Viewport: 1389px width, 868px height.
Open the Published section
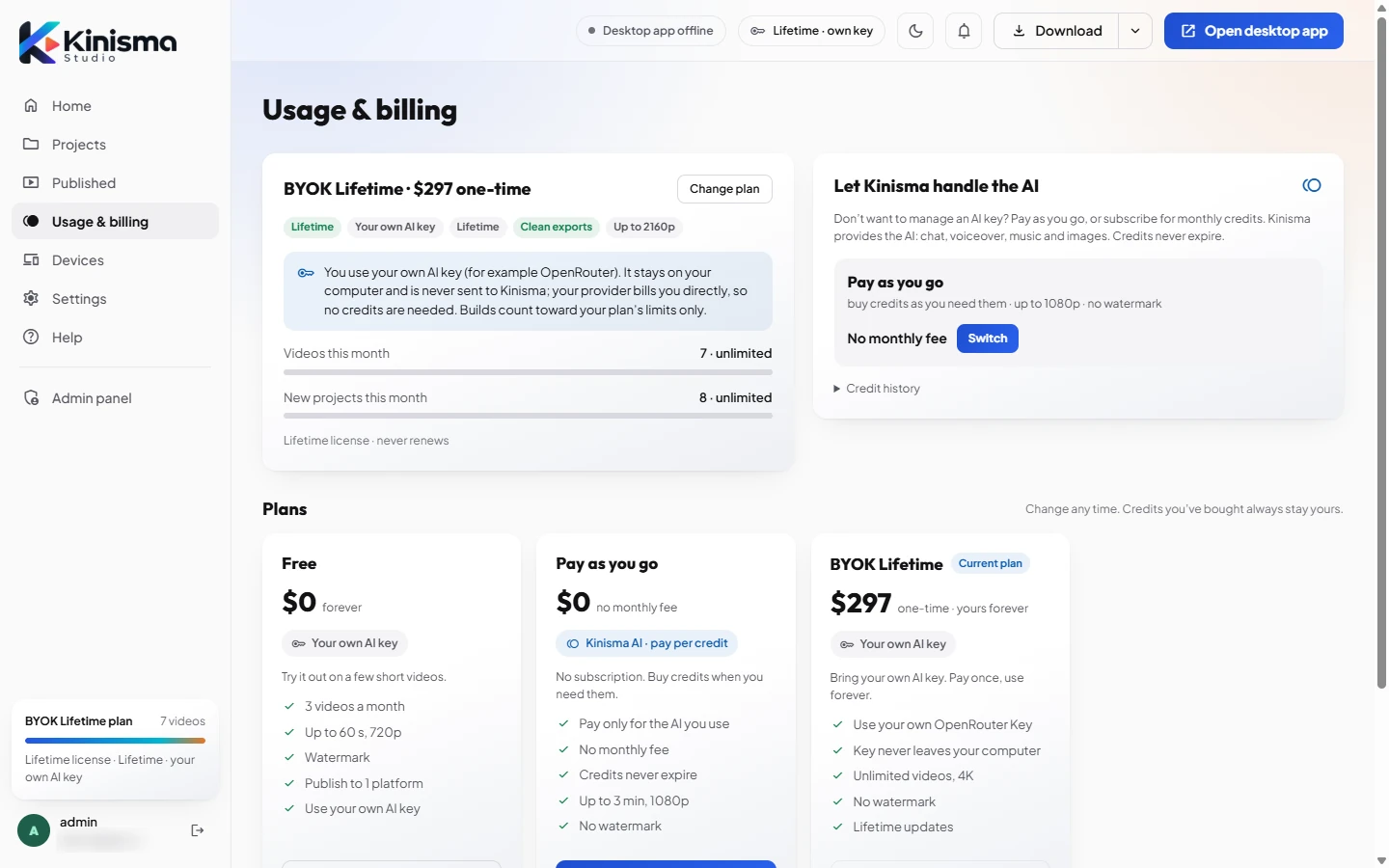coord(115,183)
